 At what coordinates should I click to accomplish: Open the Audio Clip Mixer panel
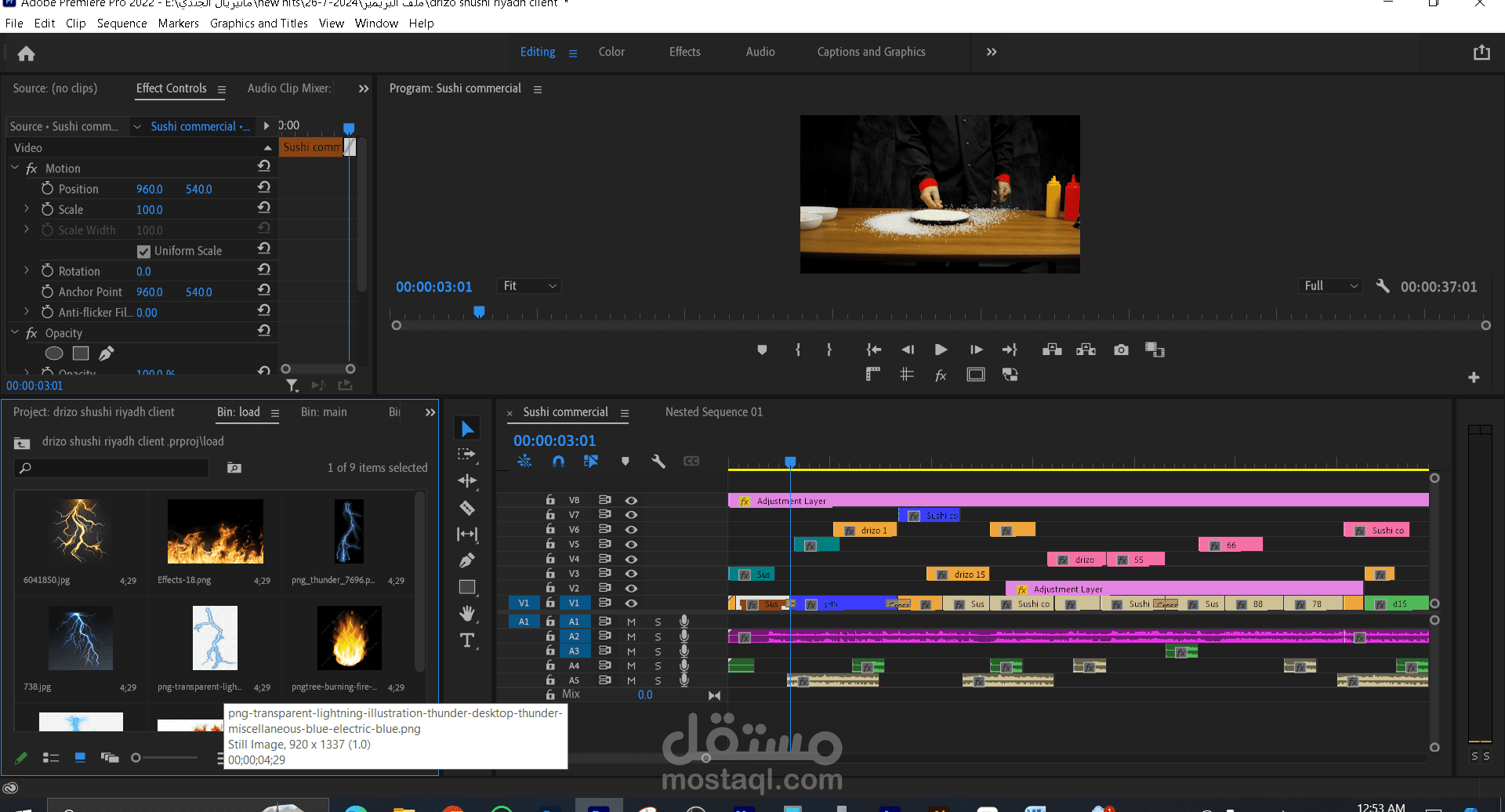pyautogui.click(x=289, y=89)
